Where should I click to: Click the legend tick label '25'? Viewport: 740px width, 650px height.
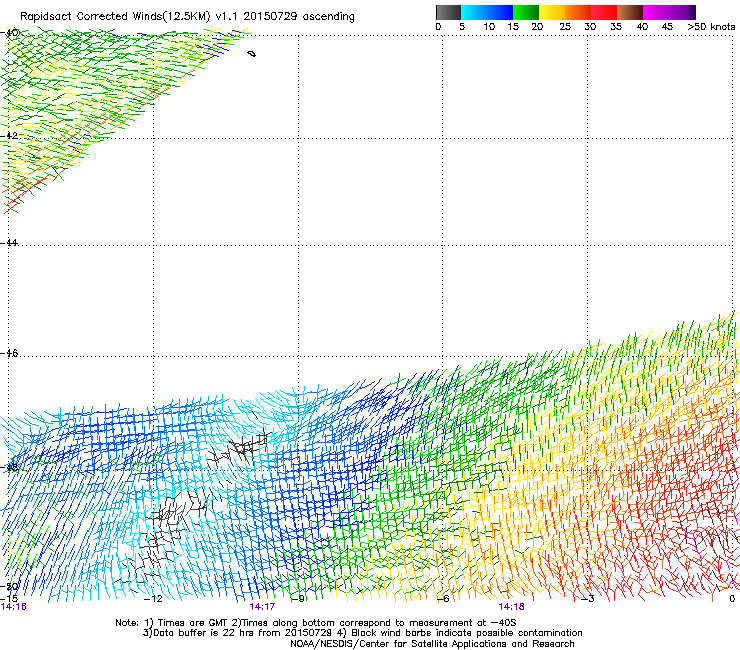[565, 27]
